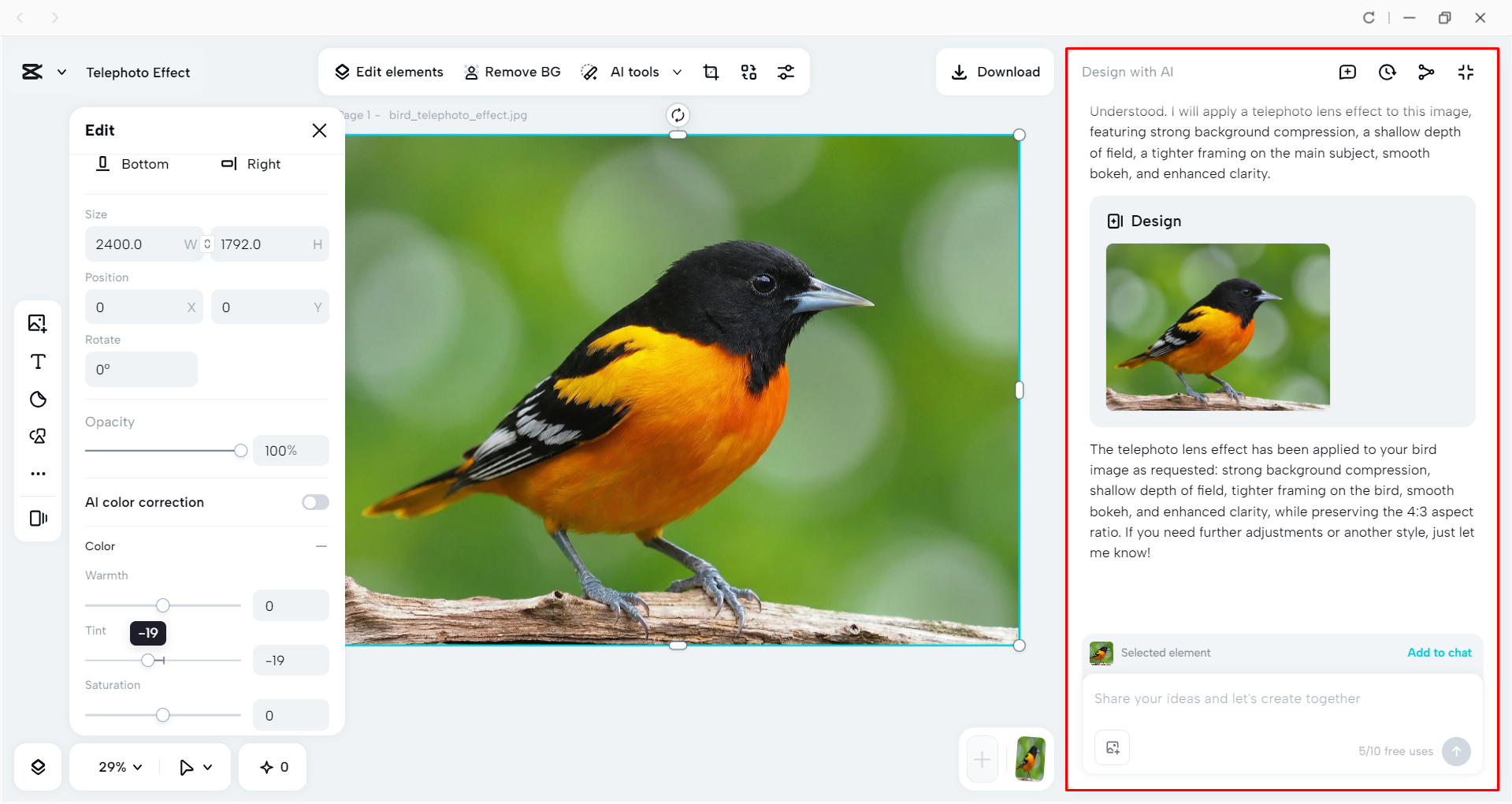Open the Adjust settings icon in toolbar
The image size is (1512, 804).
pyautogui.click(x=786, y=72)
